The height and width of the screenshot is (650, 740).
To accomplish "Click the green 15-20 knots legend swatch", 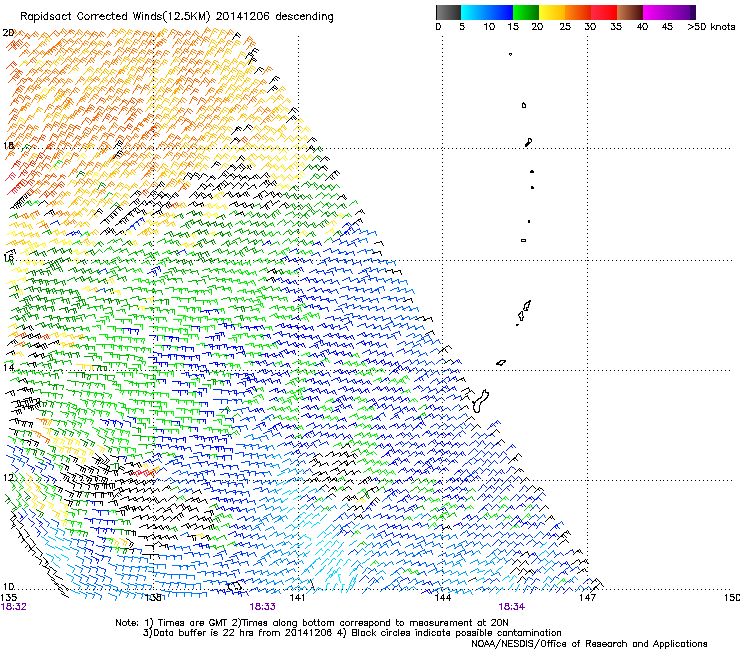I will coord(526,12).
